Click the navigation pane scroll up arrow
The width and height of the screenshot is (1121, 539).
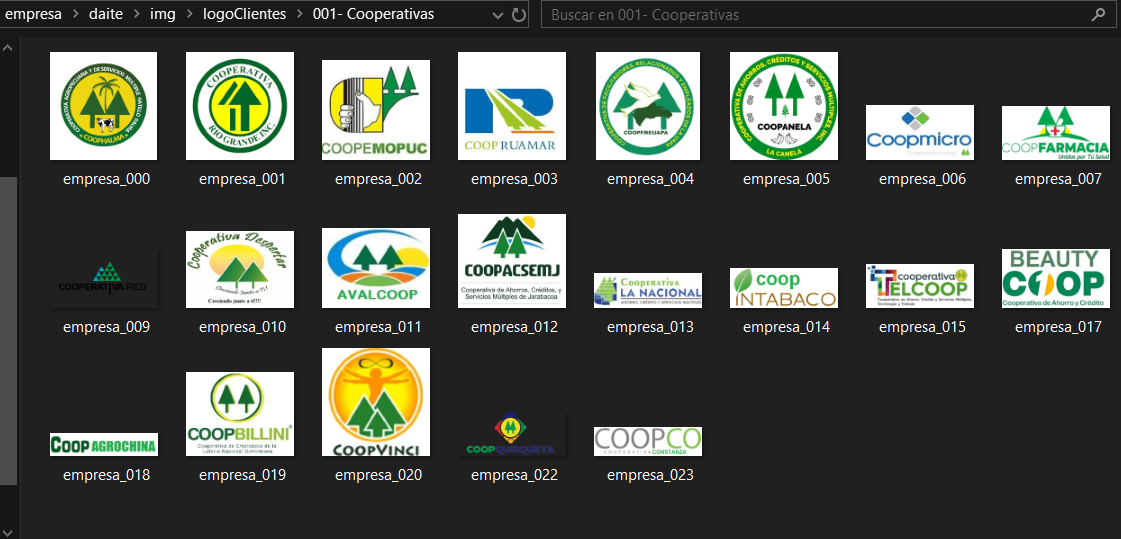coord(8,48)
